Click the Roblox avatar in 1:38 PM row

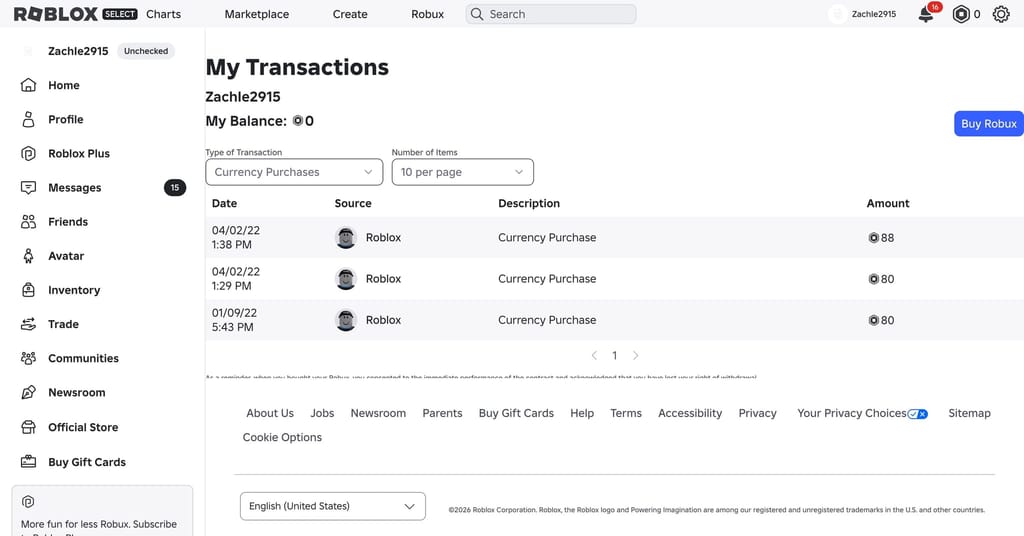[x=345, y=238]
